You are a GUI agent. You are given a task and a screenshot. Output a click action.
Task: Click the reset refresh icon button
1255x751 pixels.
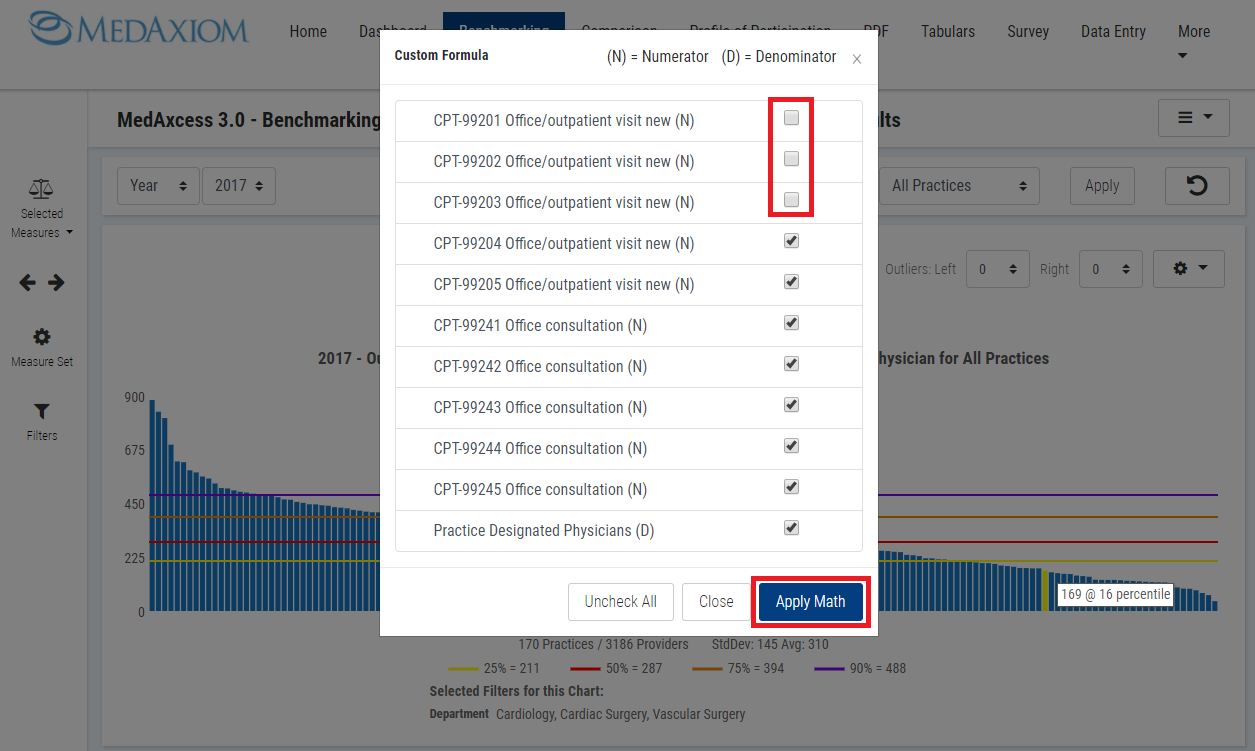click(x=1196, y=186)
